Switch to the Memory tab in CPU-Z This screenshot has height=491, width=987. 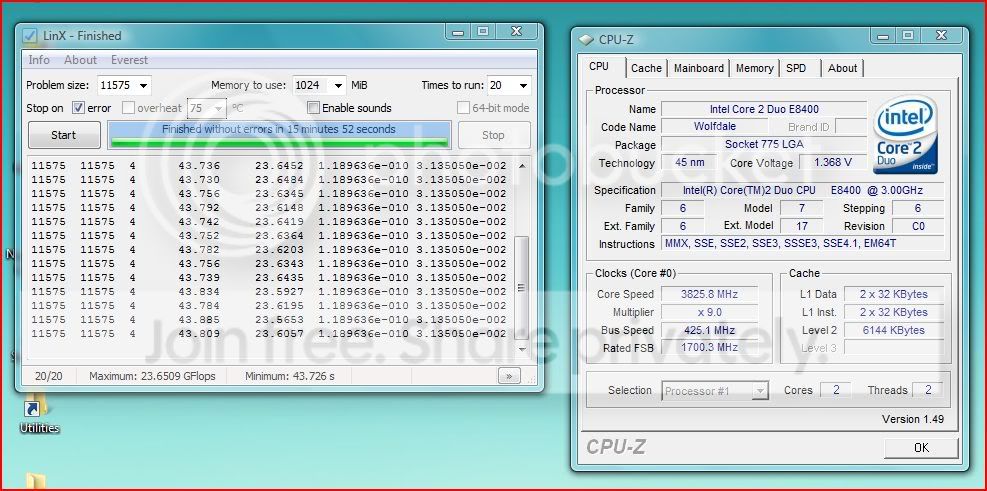click(755, 68)
